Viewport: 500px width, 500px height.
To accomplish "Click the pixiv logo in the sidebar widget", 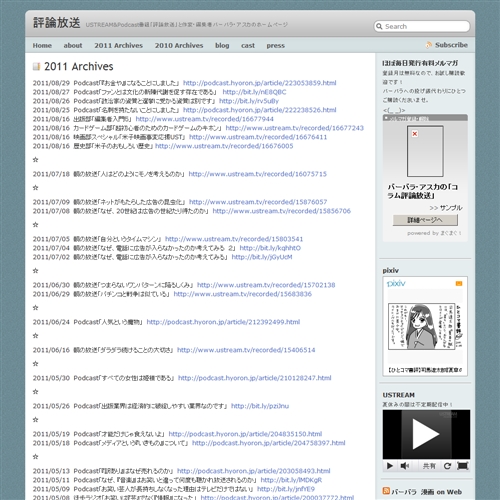I will click(x=396, y=283).
